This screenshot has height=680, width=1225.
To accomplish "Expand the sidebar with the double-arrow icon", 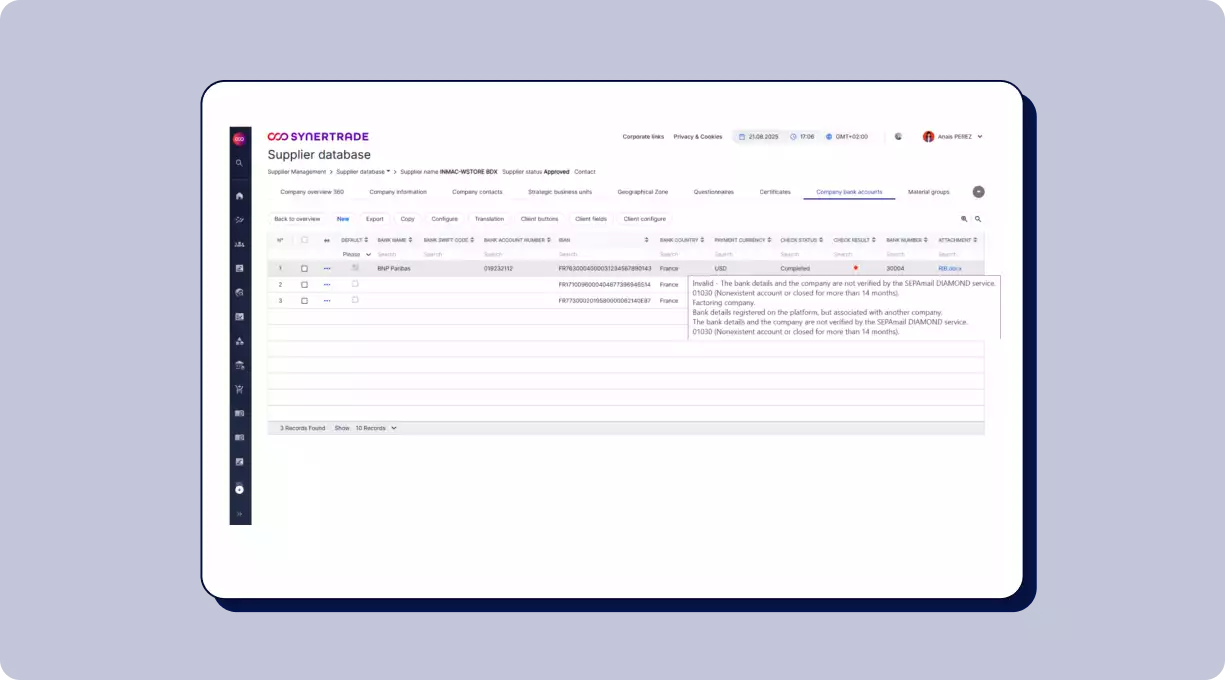I will (239, 514).
